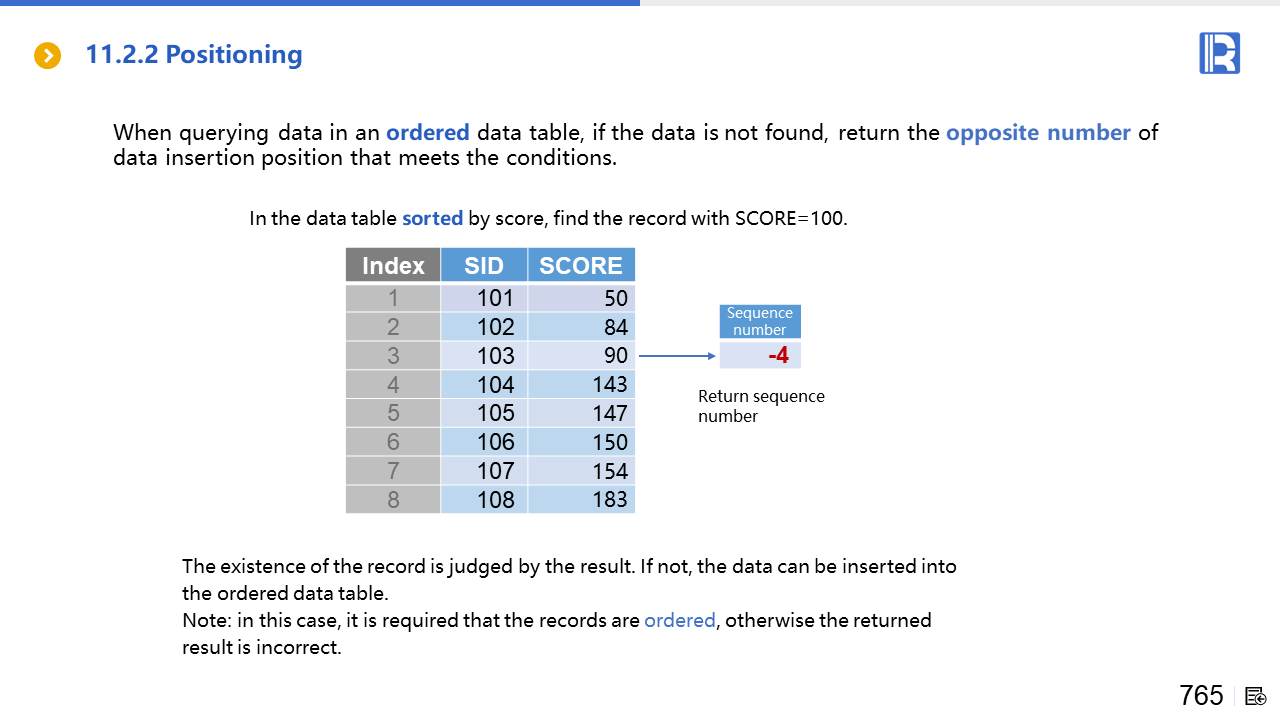Image resolution: width=1280 pixels, height=720 pixels.
Task: Select the SCORE cell with value 90
Action: [581, 355]
